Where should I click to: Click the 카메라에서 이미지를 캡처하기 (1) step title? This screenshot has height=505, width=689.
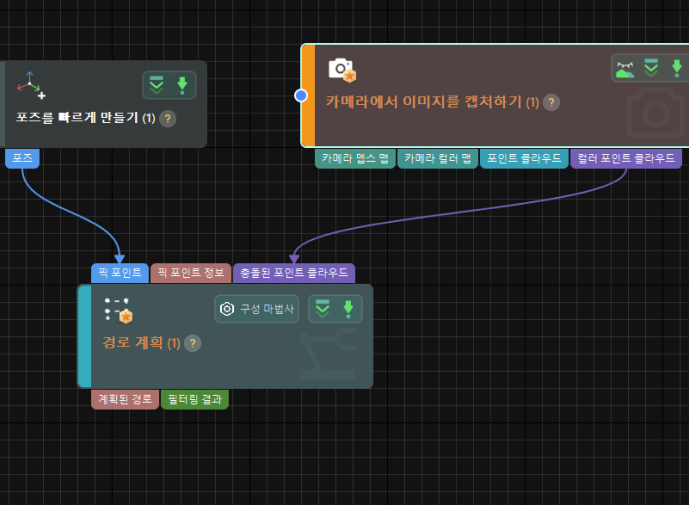click(x=432, y=102)
